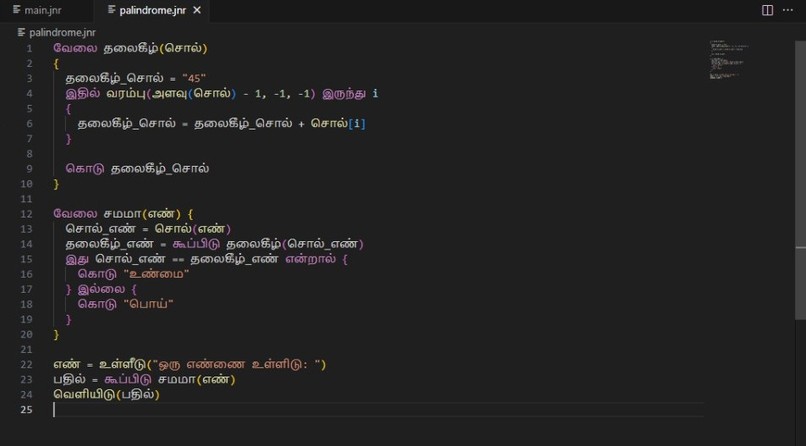
Task: Click சொல்_எண் variable on line 13
Action: tap(100, 229)
